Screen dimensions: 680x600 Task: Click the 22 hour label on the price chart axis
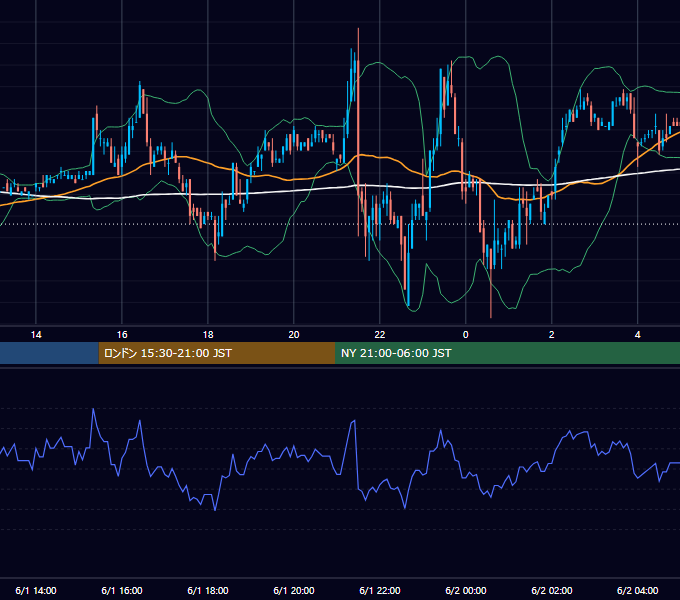pyautogui.click(x=379, y=335)
